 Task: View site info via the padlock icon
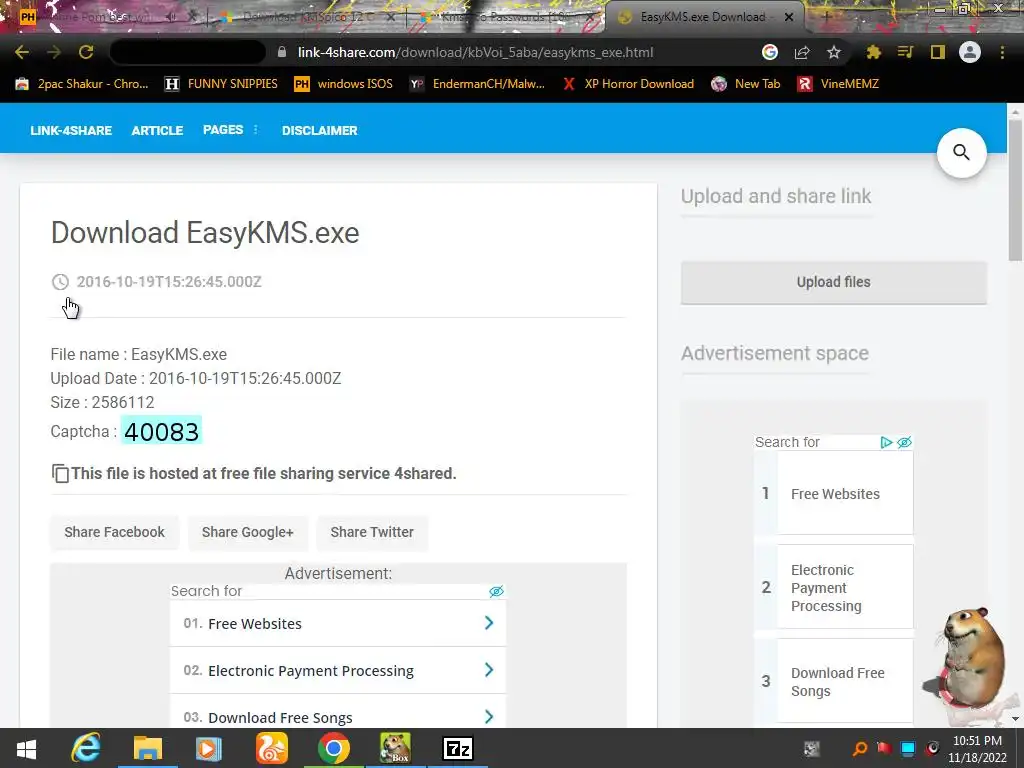click(282, 52)
